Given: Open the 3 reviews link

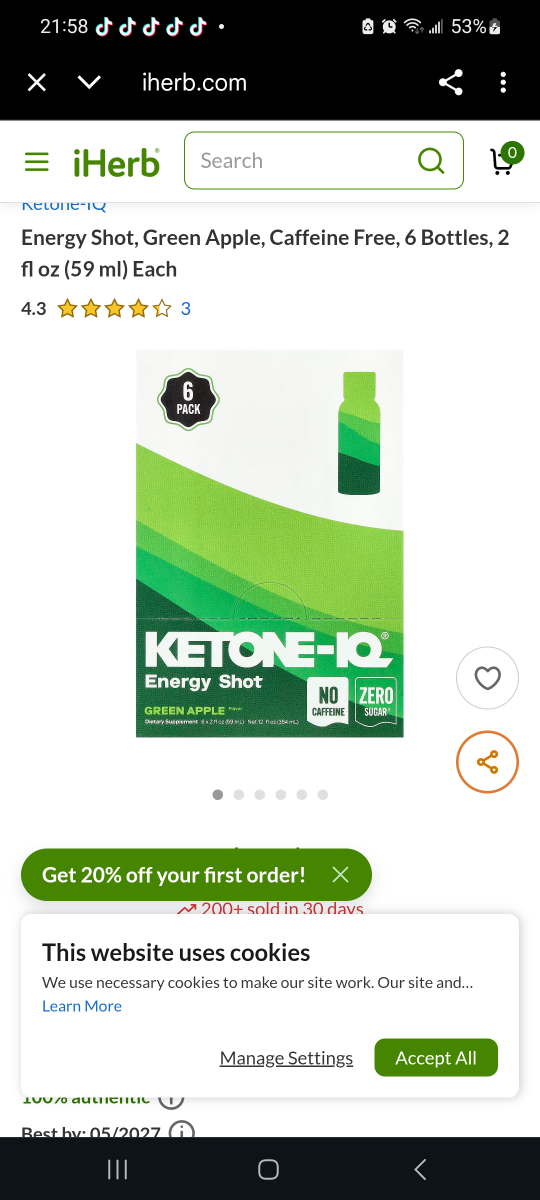Looking at the screenshot, I should click(186, 309).
